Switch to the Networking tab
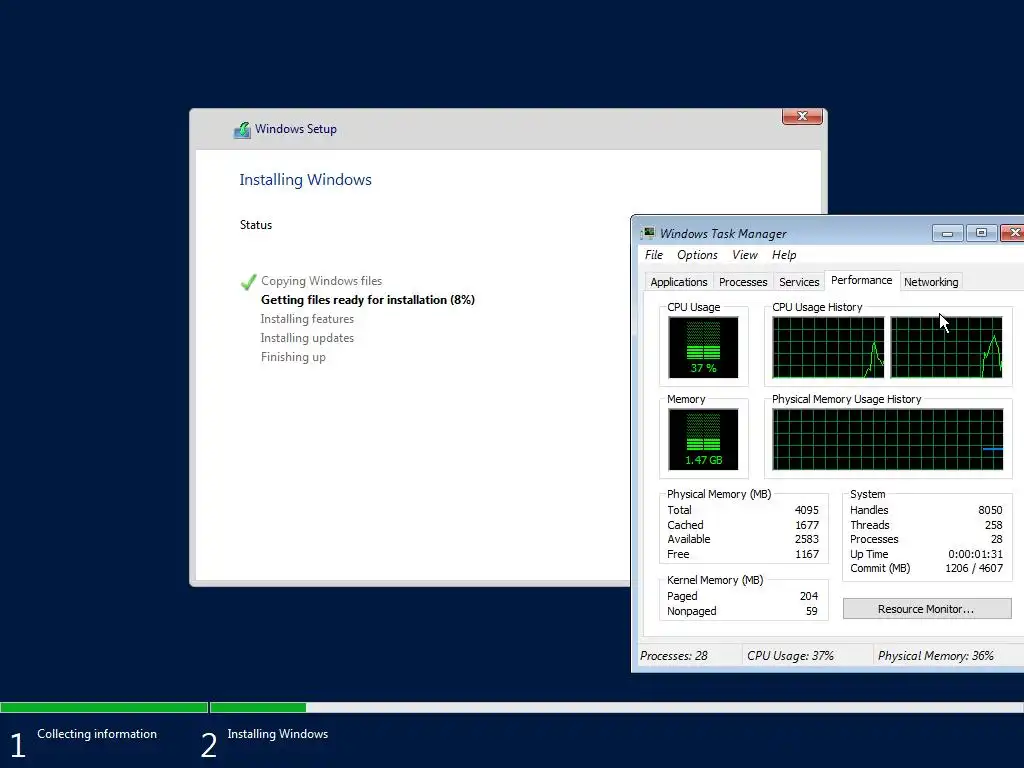The width and height of the screenshot is (1024, 768). 931,282
